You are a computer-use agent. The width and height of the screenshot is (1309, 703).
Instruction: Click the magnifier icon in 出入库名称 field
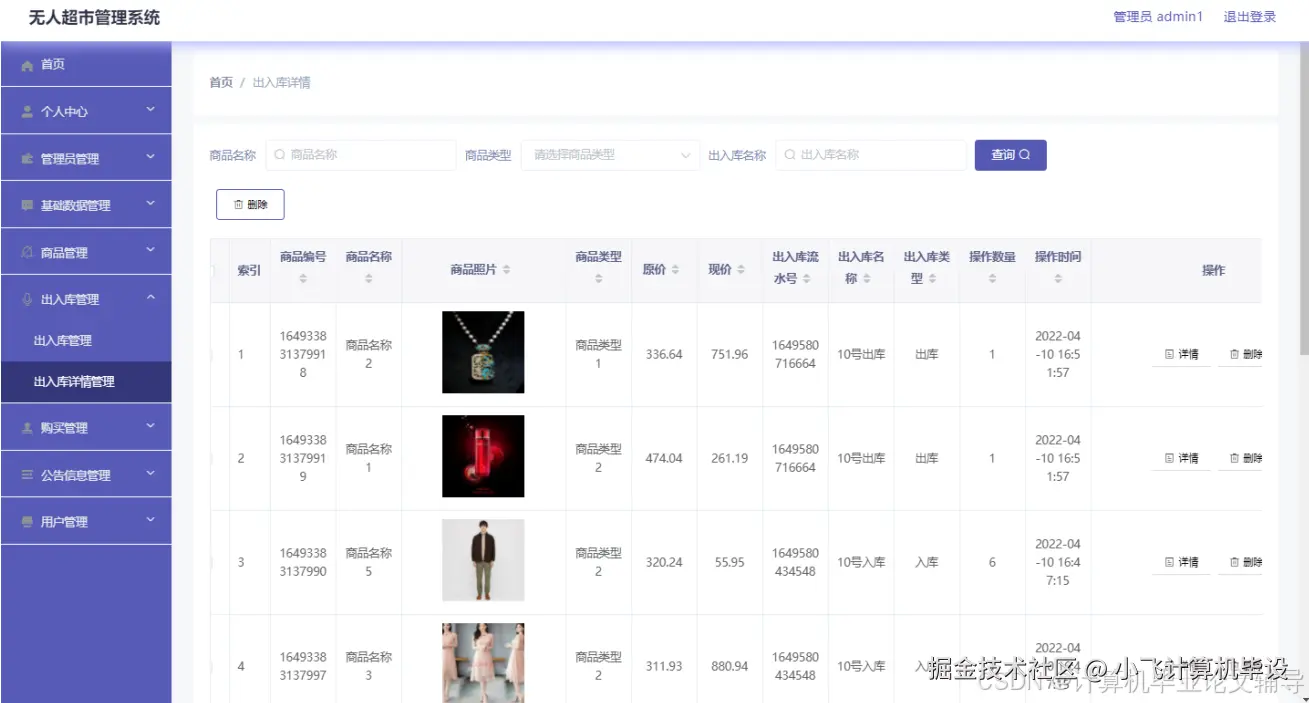tap(790, 155)
